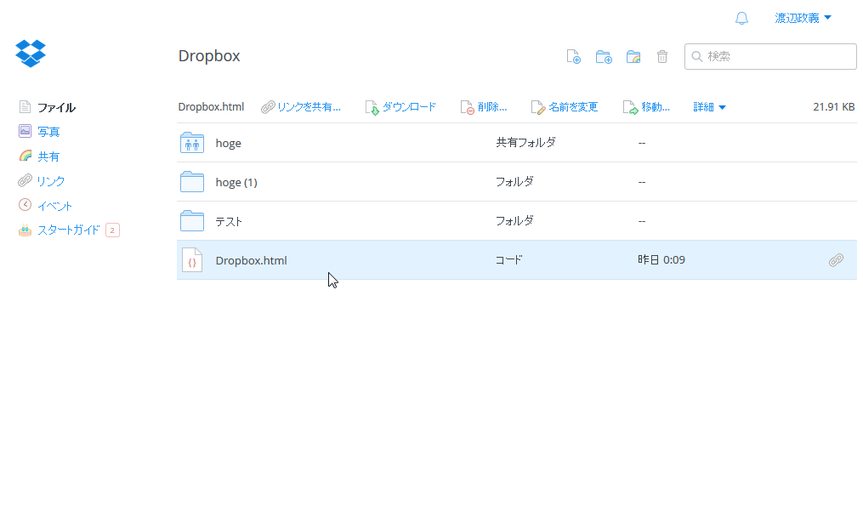863x506 pixels.
Task: Click ダウンロード action link
Action: click(401, 107)
